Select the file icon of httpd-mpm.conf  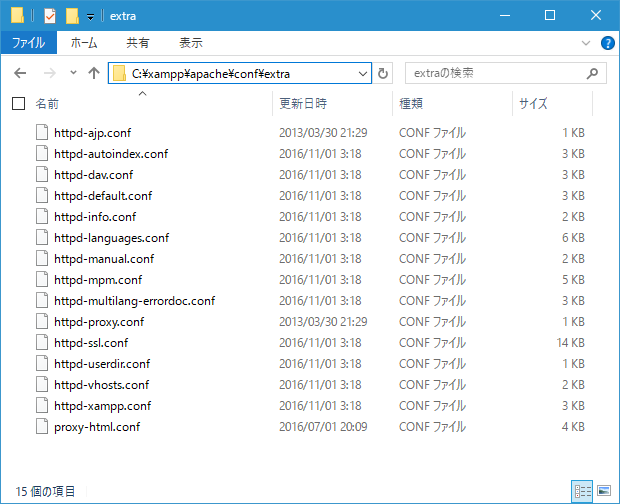(x=42, y=279)
